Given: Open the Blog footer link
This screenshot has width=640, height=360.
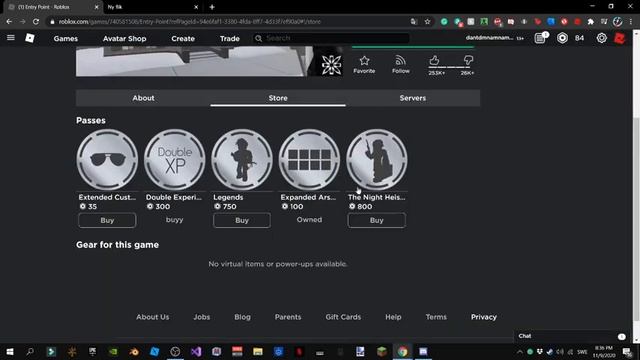Looking at the screenshot, I should click(x=242, y=317).
